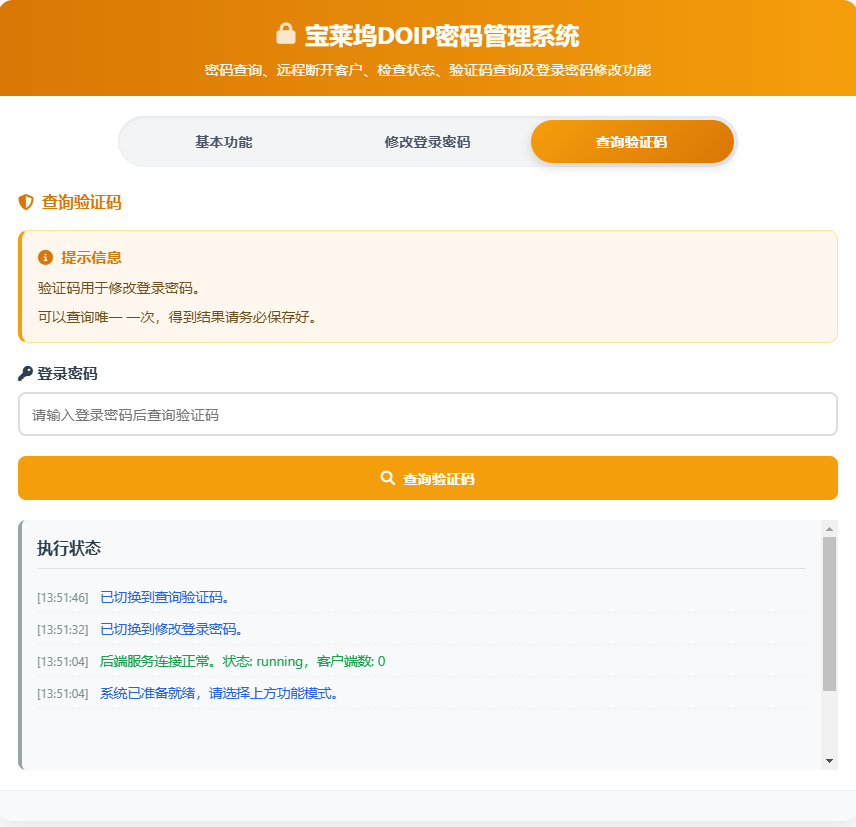
Task: Click the magnifier icon inside the query button
Action: [x=388, y=478]
